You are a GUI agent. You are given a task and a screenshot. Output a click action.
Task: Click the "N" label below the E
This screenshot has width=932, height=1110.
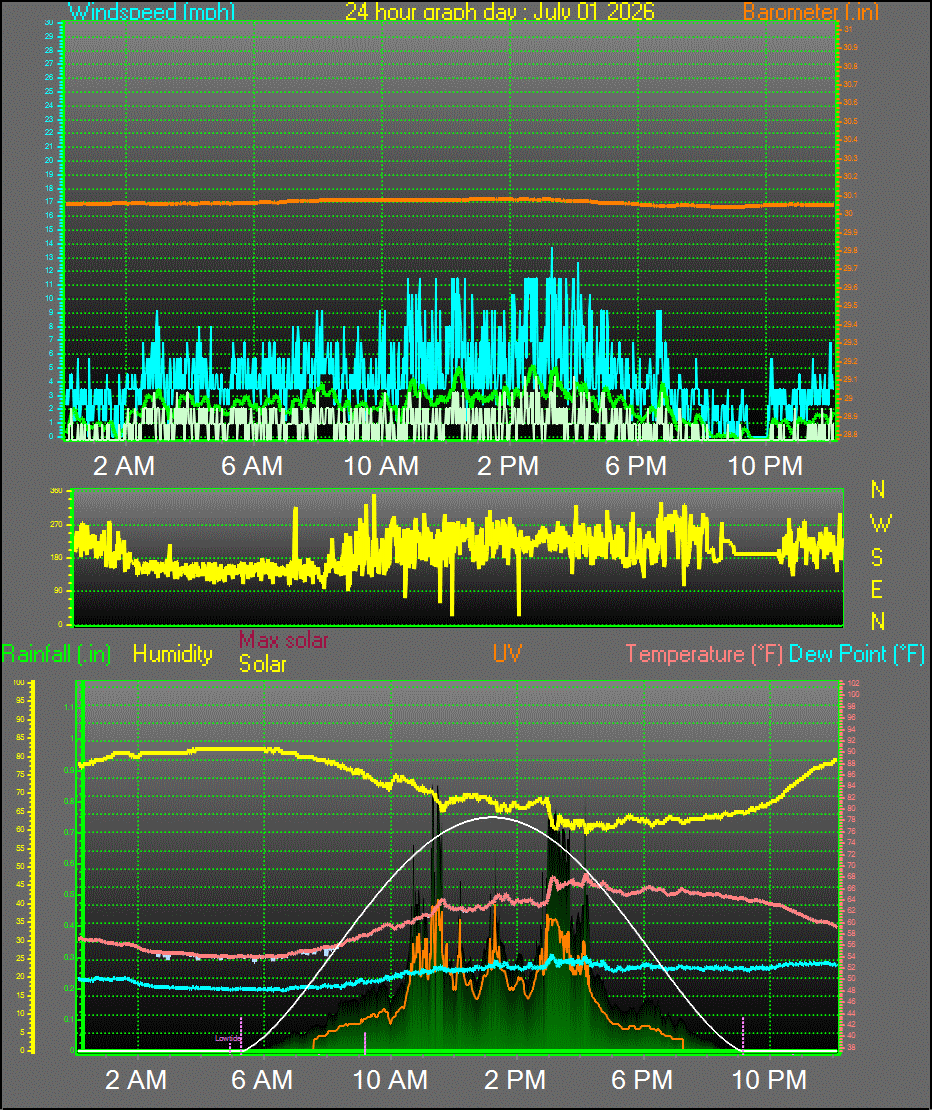[x=878, y=622]
